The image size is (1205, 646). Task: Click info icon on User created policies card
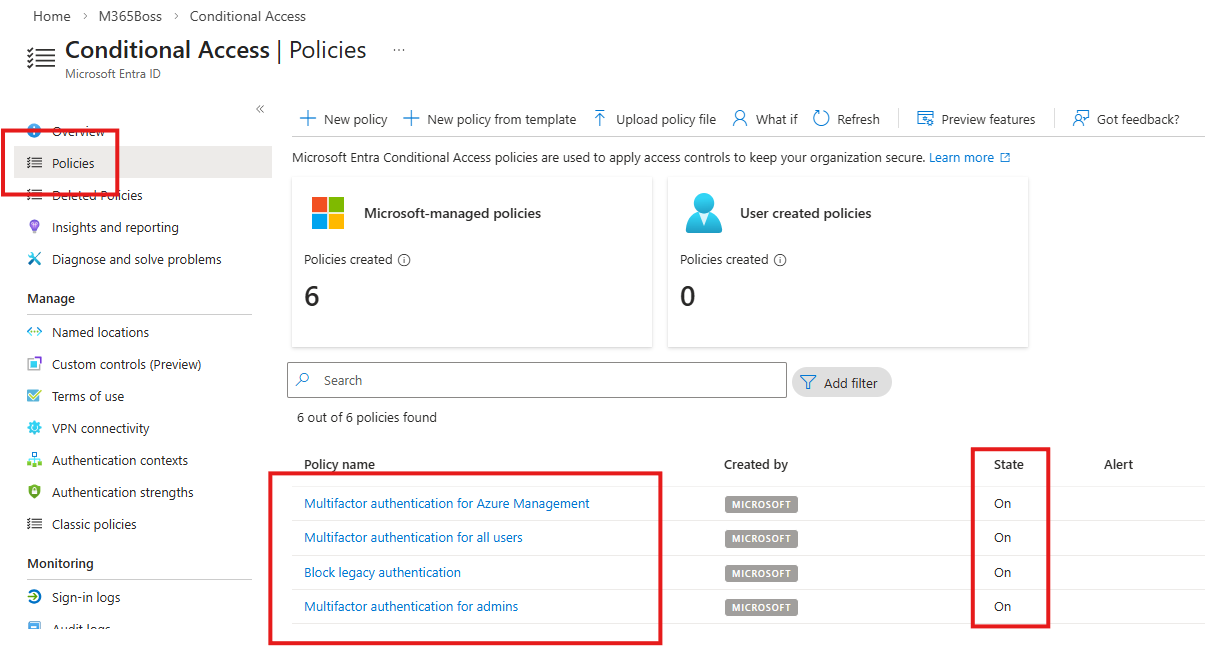coord(780,260)
